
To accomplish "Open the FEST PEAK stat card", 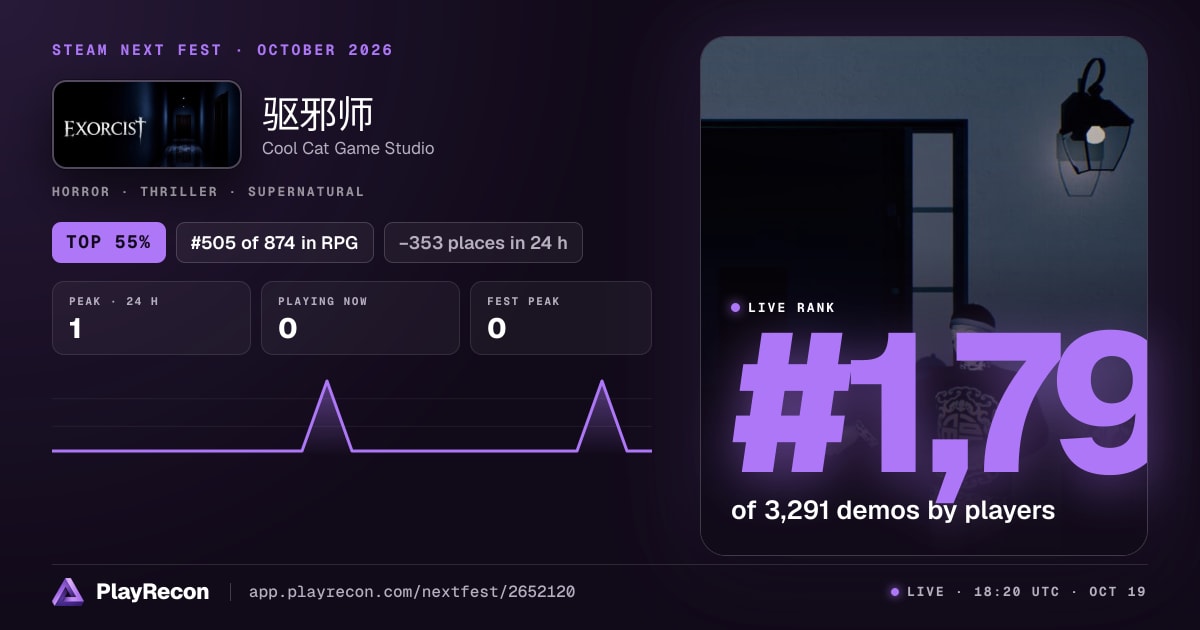I will point(561,318).
